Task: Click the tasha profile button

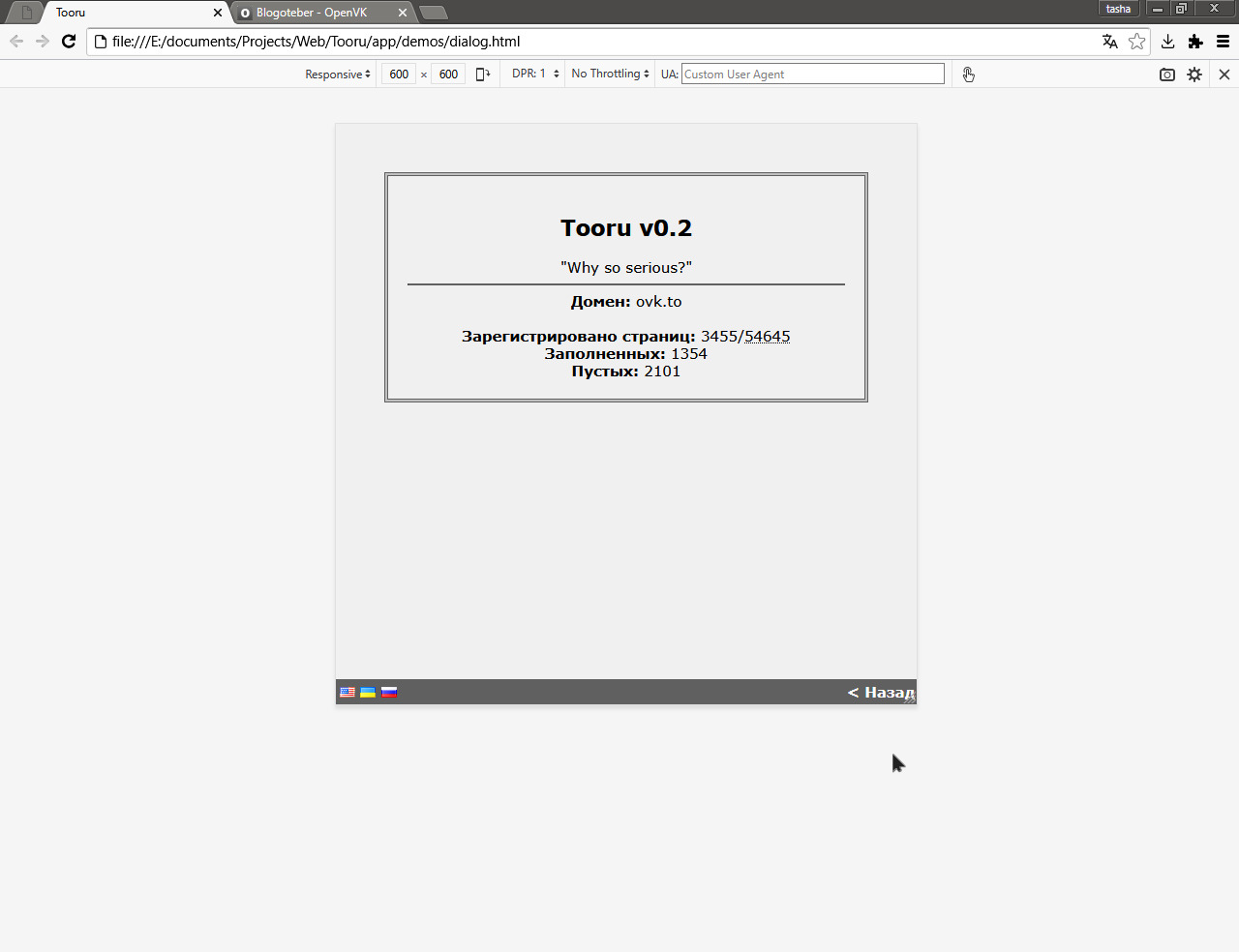Action: (1118, 9)
